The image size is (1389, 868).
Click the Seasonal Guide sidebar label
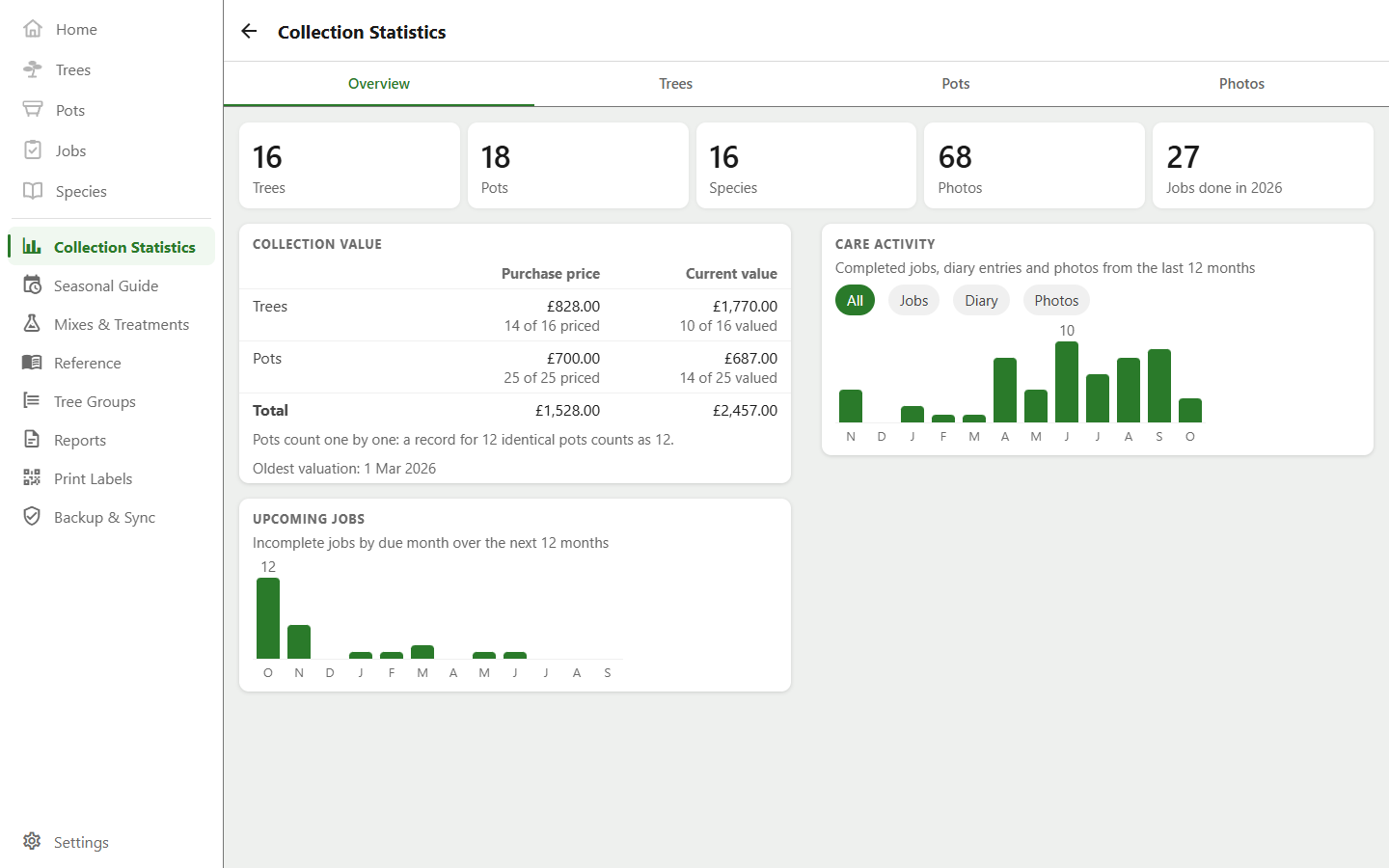pos(106,285)
